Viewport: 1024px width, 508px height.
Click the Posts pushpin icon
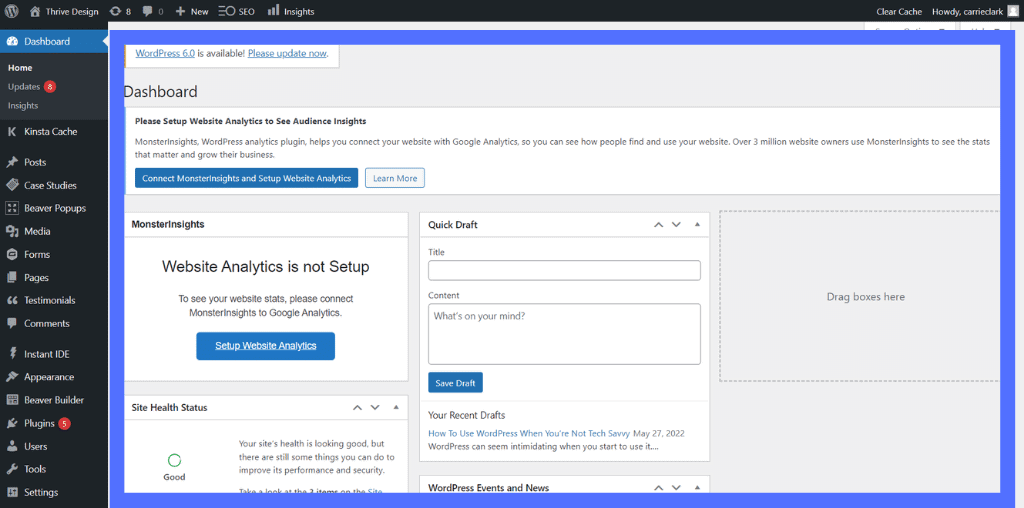click(12, 162)
